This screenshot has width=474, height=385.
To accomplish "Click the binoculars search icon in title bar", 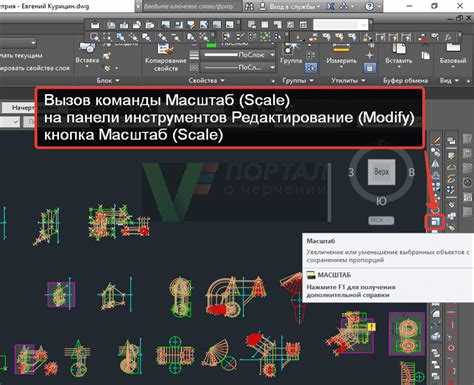I will pyautogui.click(x=249, y=6).
